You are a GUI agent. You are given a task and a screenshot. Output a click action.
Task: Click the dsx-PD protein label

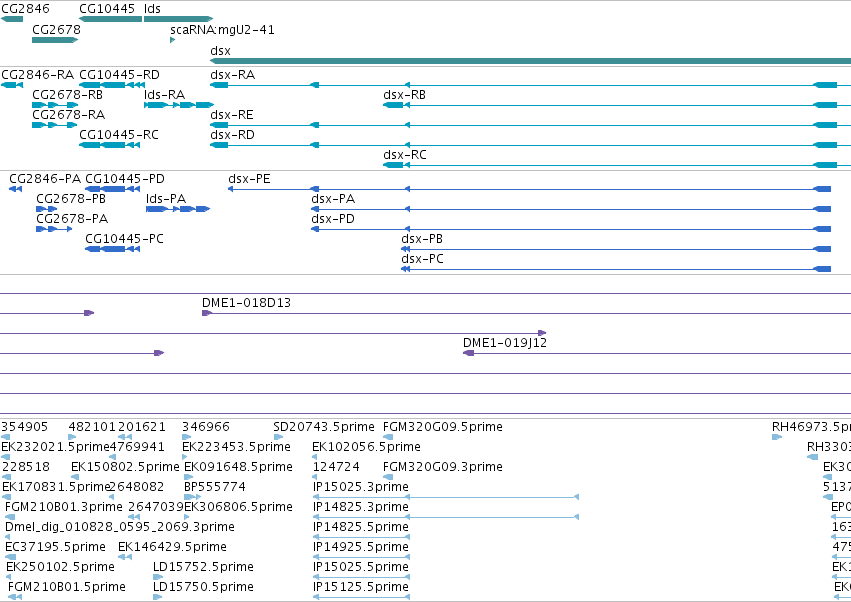pos(333,219)
